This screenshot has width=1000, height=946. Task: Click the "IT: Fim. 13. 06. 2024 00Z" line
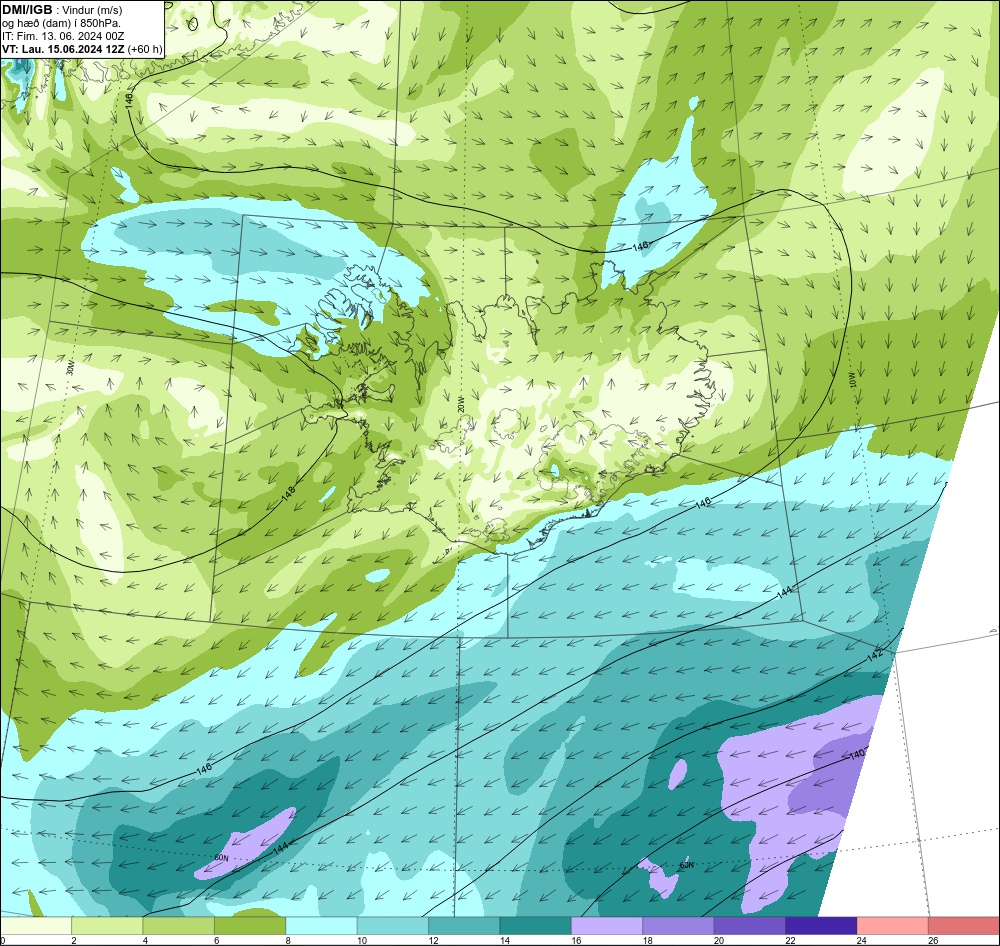[63, 36]
